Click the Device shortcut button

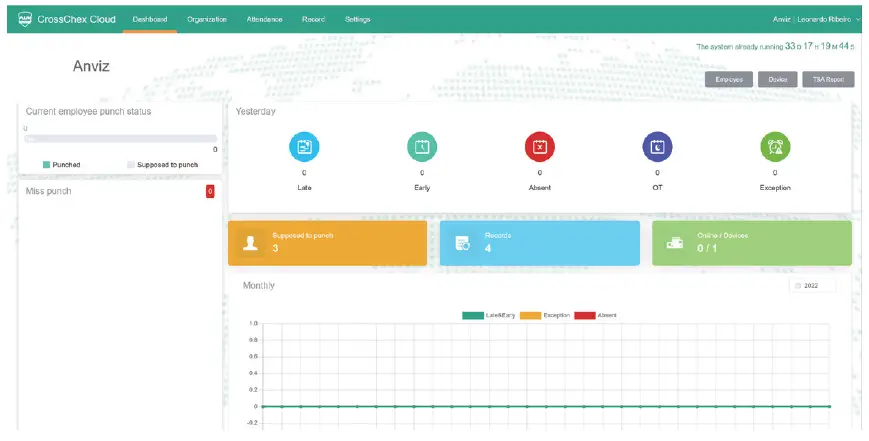[778, 79]
